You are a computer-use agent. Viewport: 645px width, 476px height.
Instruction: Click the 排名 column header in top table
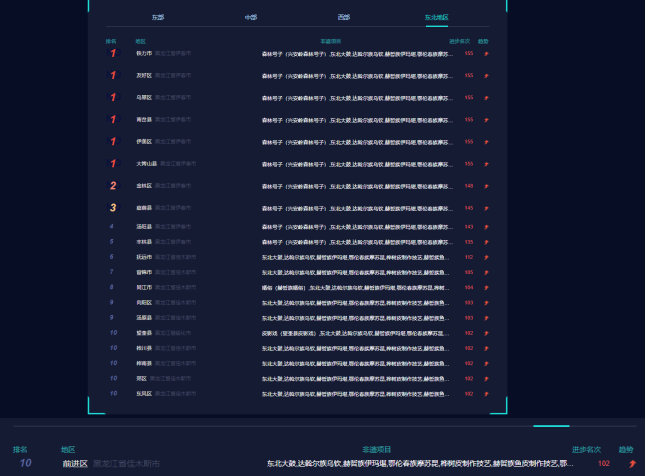pyautogui.click(x=111, y=41)
